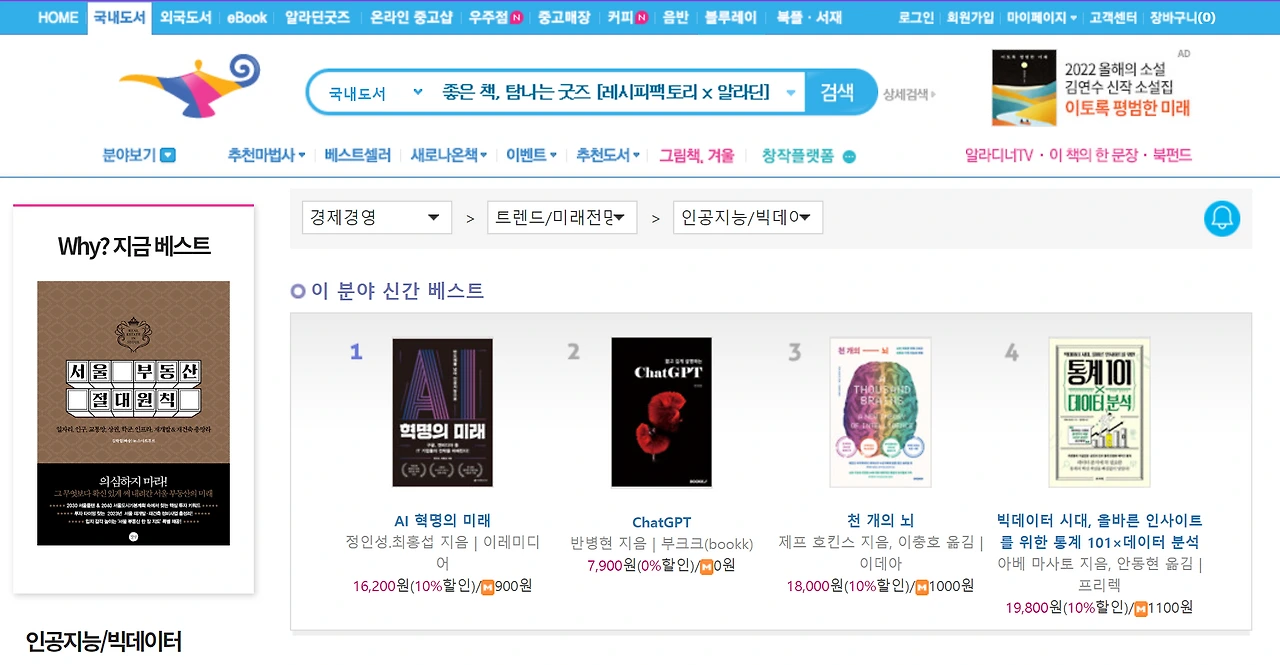Expand the 마이페이지 menu
1280x665 pixels.
[1041, 17]
